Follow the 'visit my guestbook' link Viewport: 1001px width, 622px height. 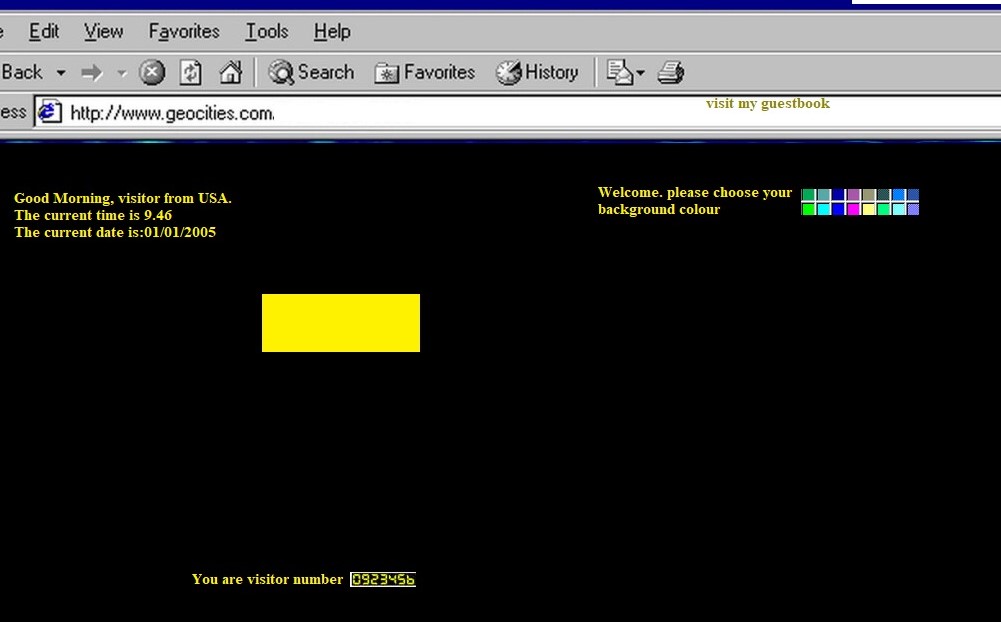pyautogui.click(x=768, y=103)
